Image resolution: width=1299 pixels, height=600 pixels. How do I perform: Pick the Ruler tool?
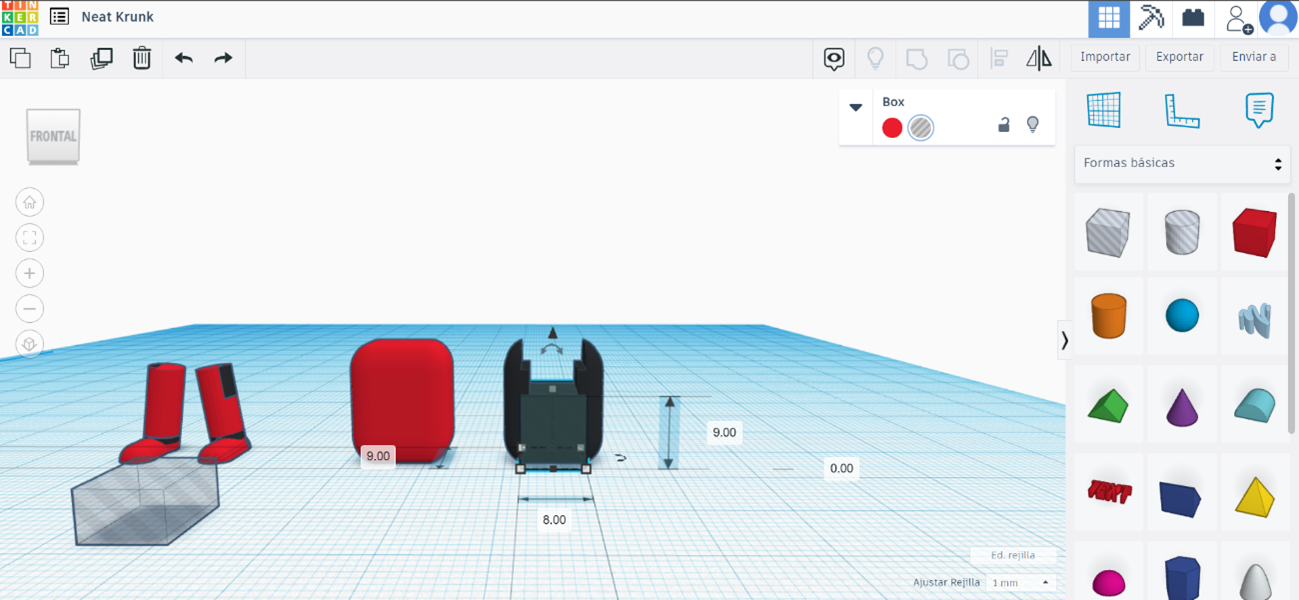pyautogui.click(x=1182, y=110)
